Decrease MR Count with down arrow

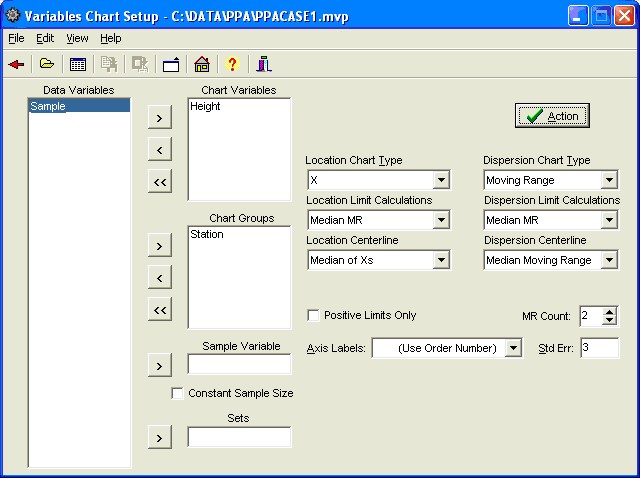point(609,320)
